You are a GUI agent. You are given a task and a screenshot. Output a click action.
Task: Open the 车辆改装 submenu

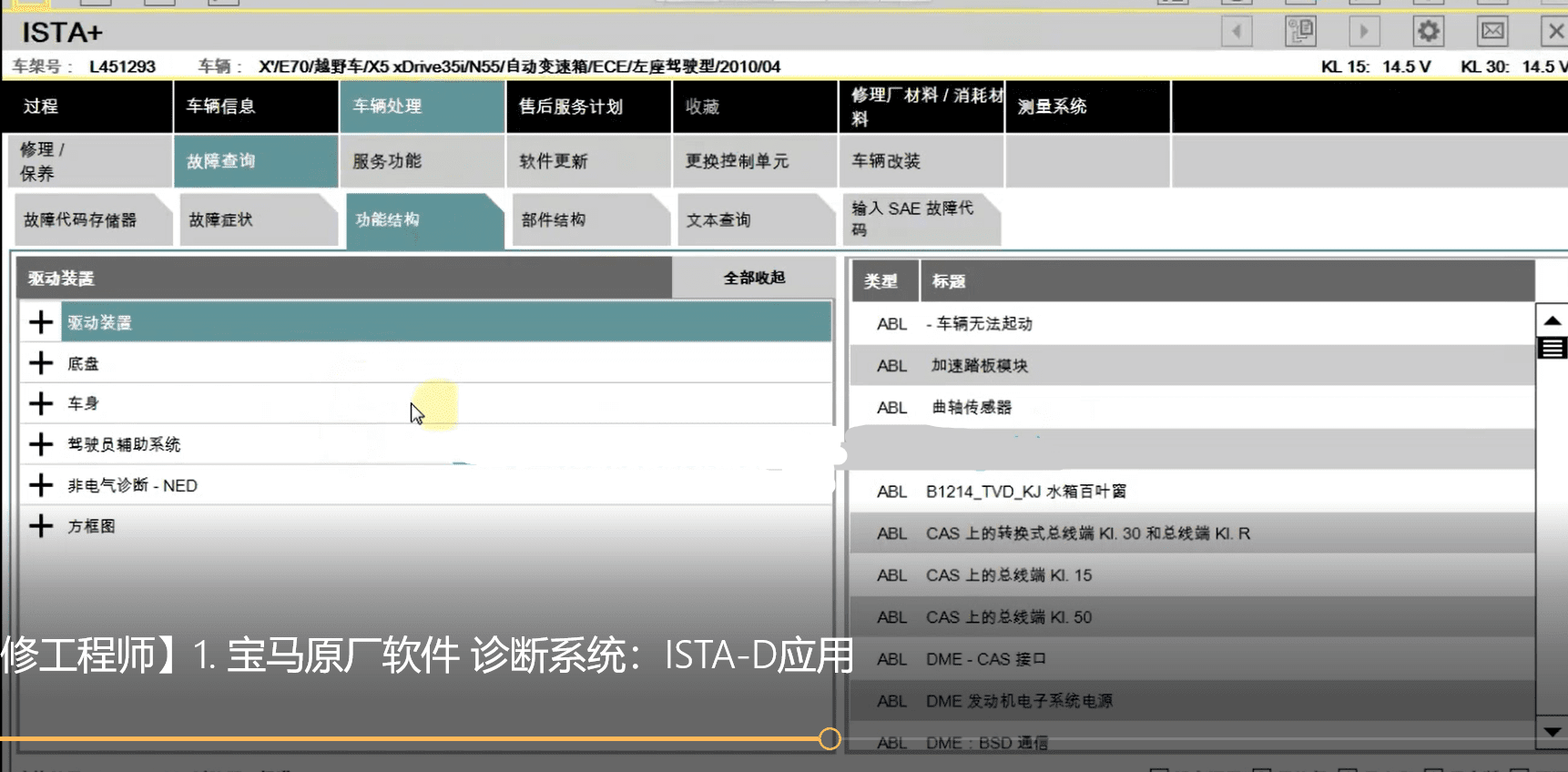pos(922,161)
